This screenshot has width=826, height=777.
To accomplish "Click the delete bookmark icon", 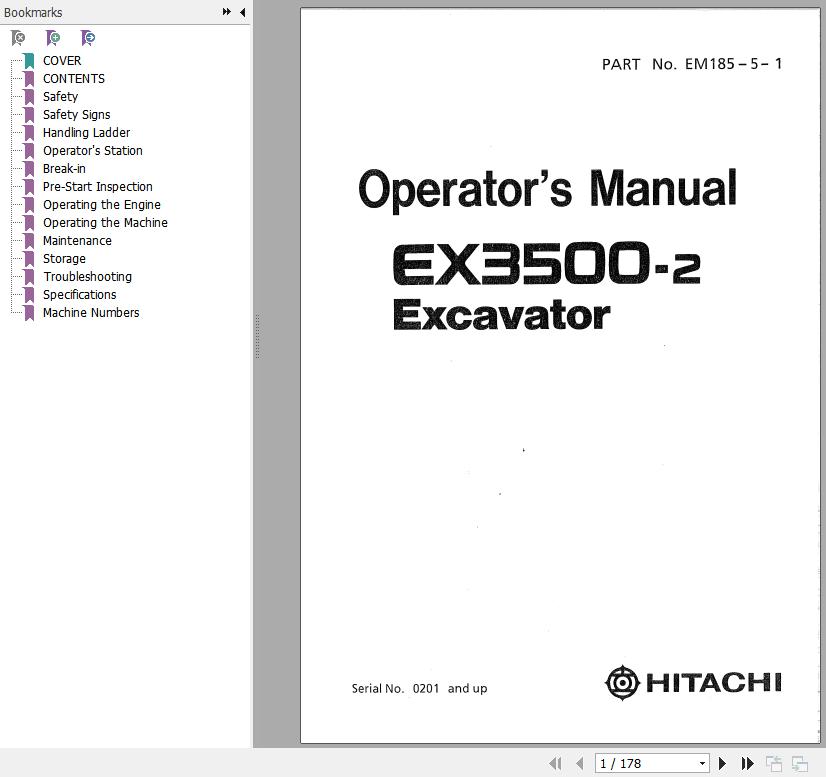I will click(x=18, y=37).
